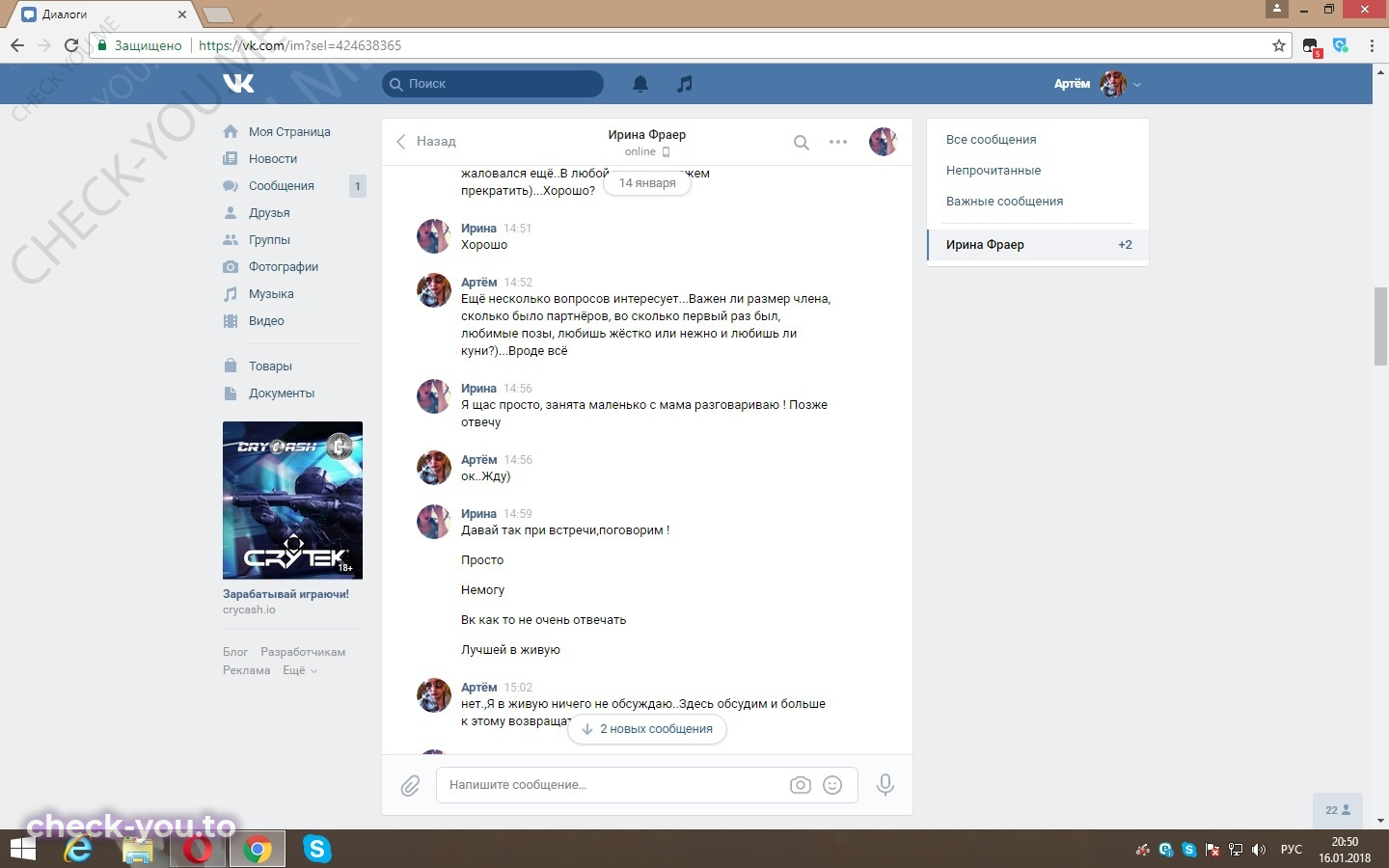Click the VK logo in header
This screenshot has height=868, width=1389.
point(238,84)
